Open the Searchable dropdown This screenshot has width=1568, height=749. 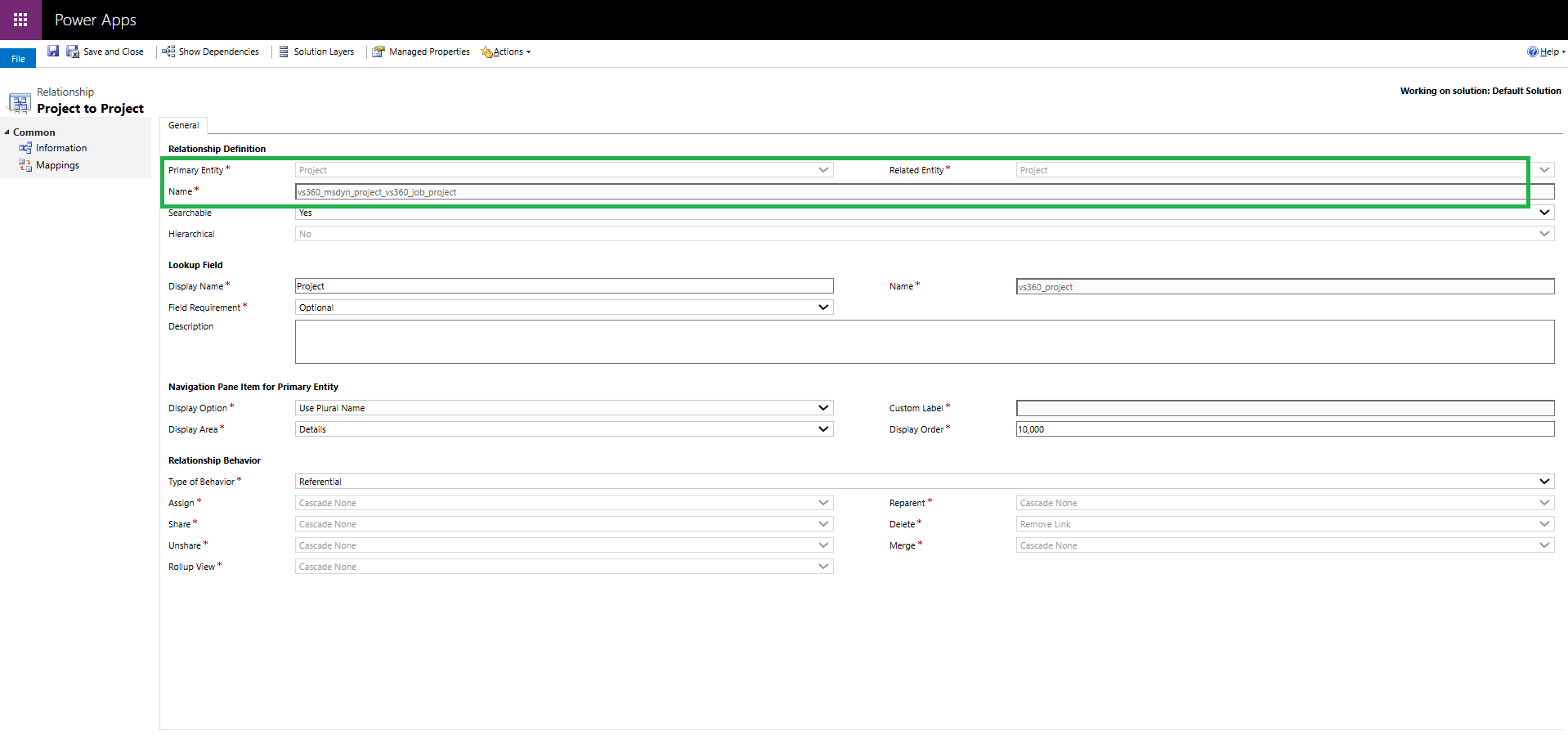tap(925, 213)
